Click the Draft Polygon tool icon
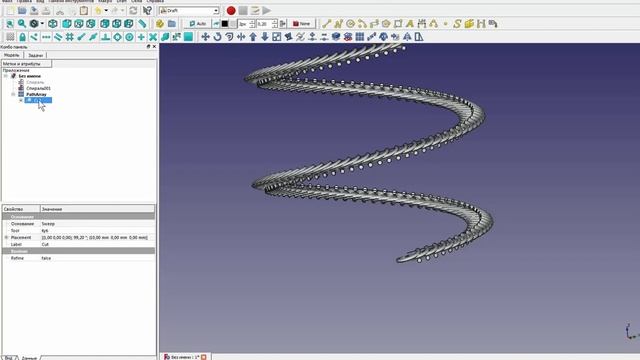This screenshot has height=360, width=640. [x=386, y=24]
